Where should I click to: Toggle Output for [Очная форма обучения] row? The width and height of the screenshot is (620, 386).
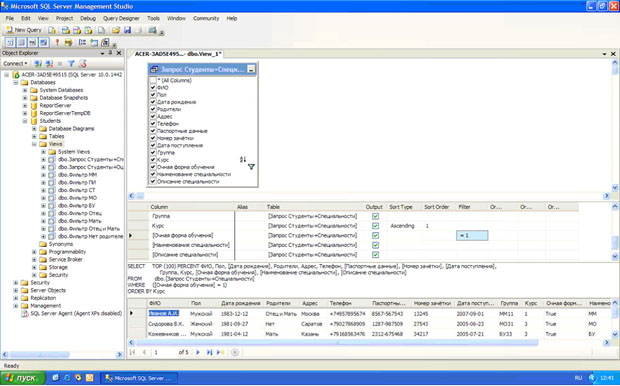375,235
